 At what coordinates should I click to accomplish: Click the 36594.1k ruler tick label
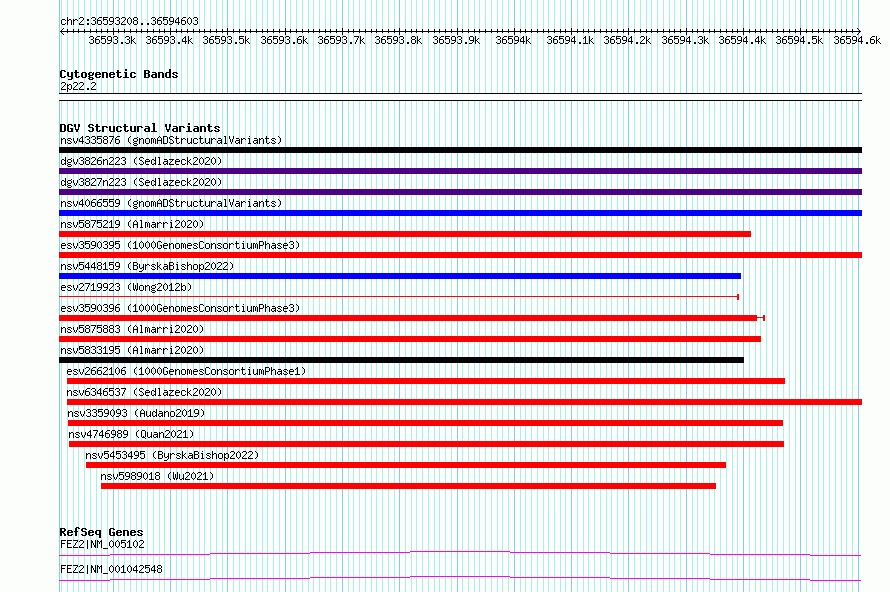(570, 40)
